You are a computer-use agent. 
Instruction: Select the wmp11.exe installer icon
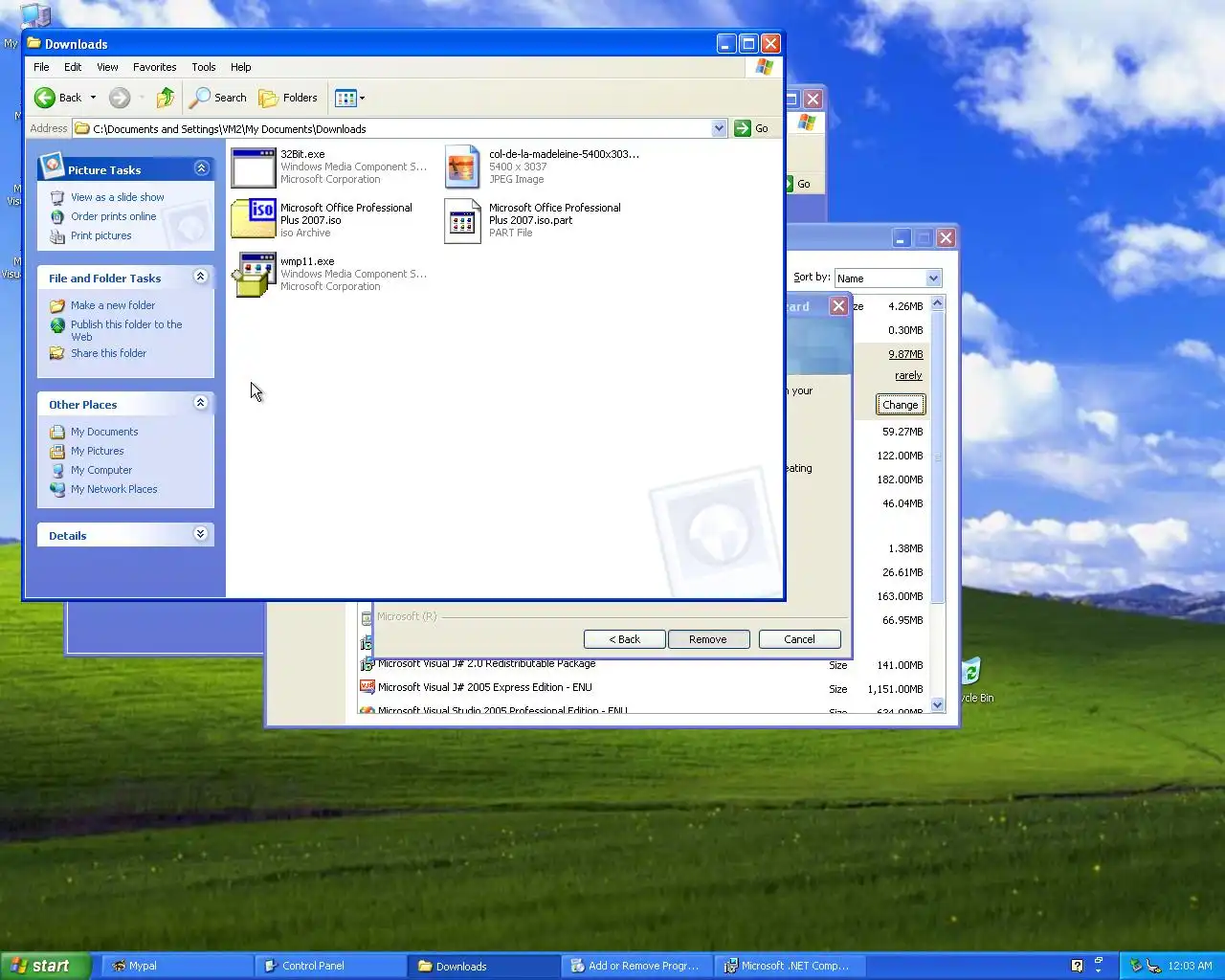(254, 275)
